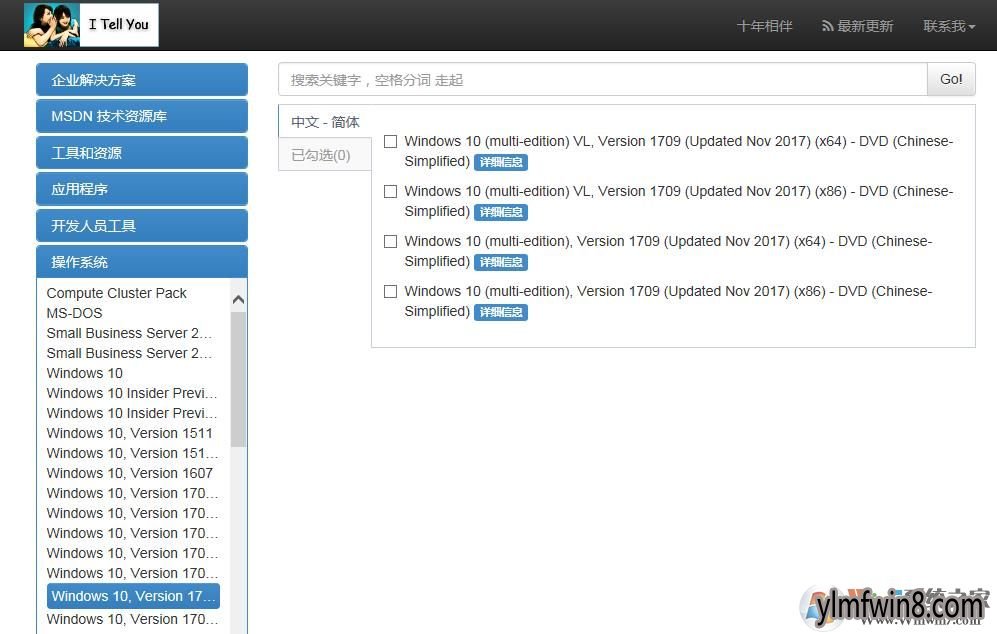Collapse the 操作系统 category

pyautogui.click(x=142, y=262)
